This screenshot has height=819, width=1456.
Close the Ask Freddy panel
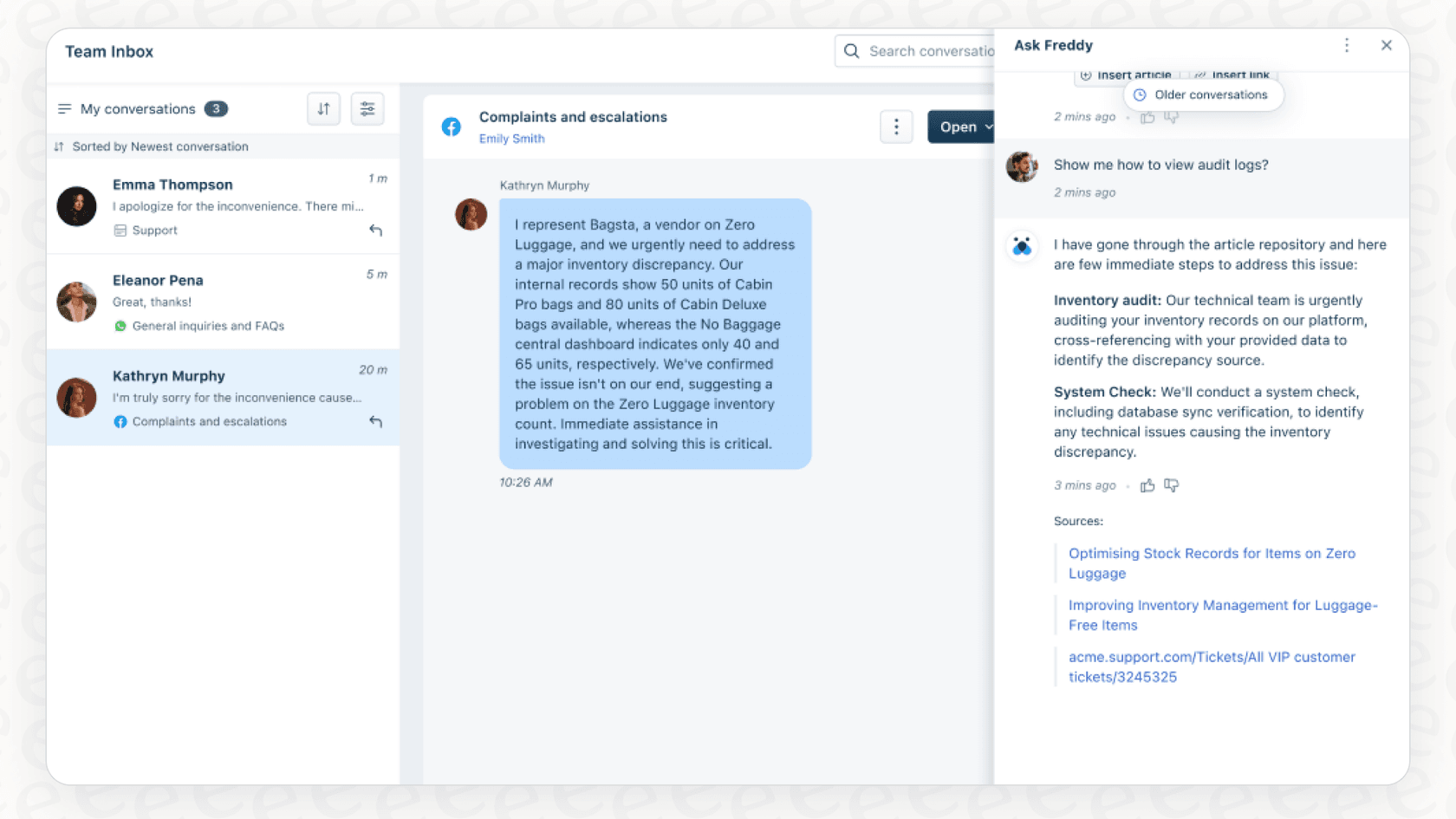point(1386,45)
